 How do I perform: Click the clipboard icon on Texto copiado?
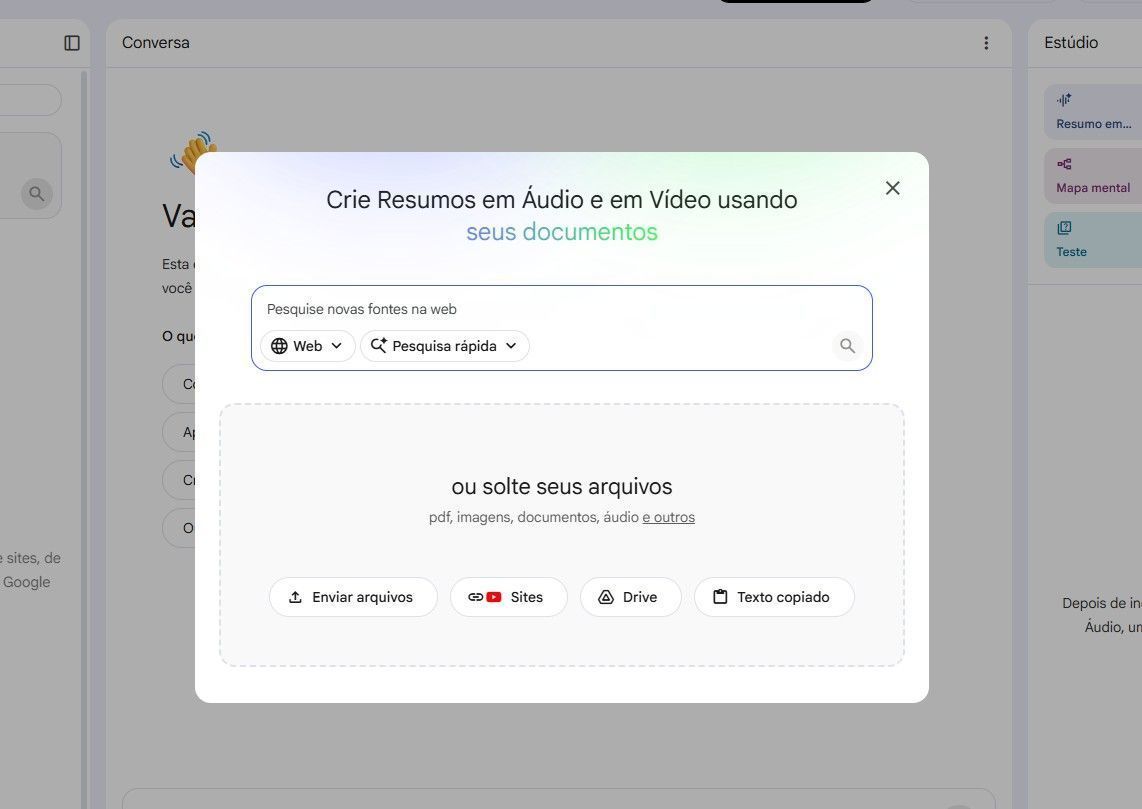coord(720,597)
